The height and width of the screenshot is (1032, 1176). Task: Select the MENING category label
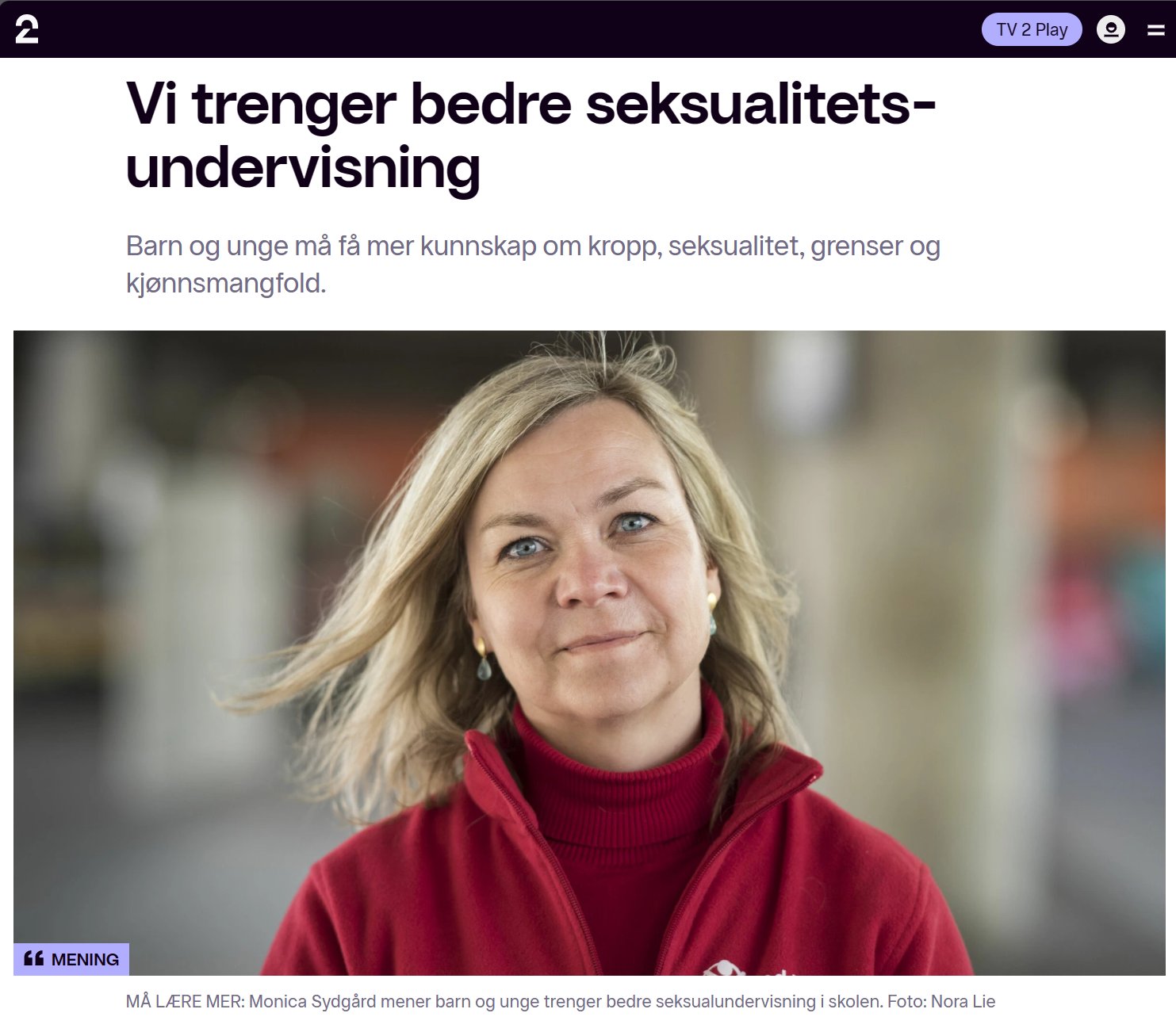pos(71,959)
